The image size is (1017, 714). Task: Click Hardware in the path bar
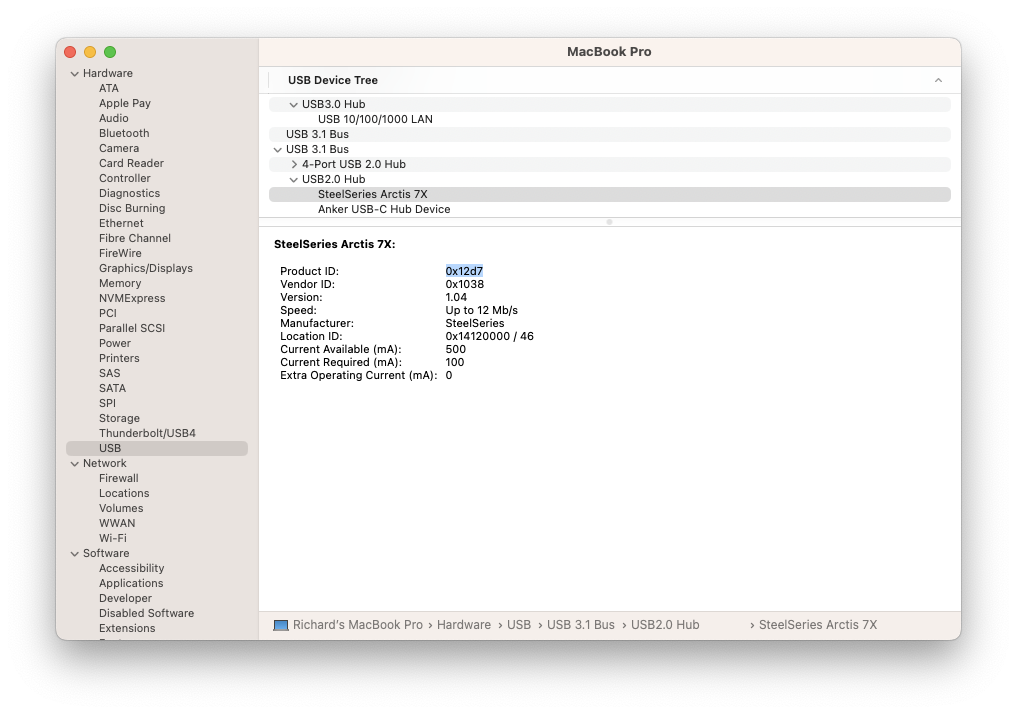tap(464, 625)
